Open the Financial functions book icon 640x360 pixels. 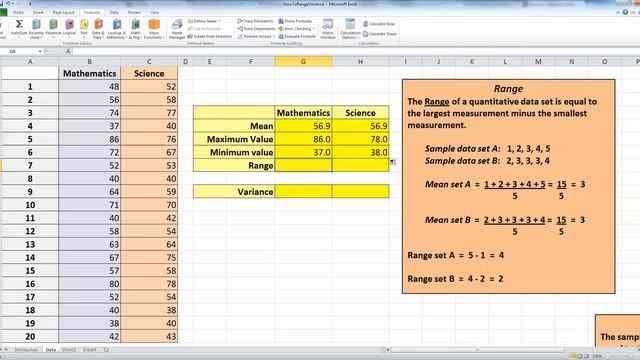click(x=53, y=24)
